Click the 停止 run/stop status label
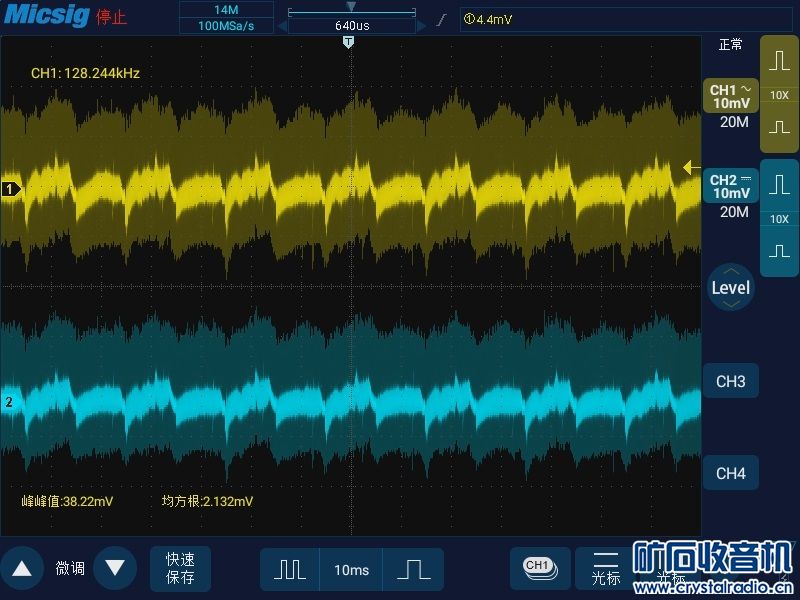The image size is (800, 600). pyautogui.click(x=112, y=17)
